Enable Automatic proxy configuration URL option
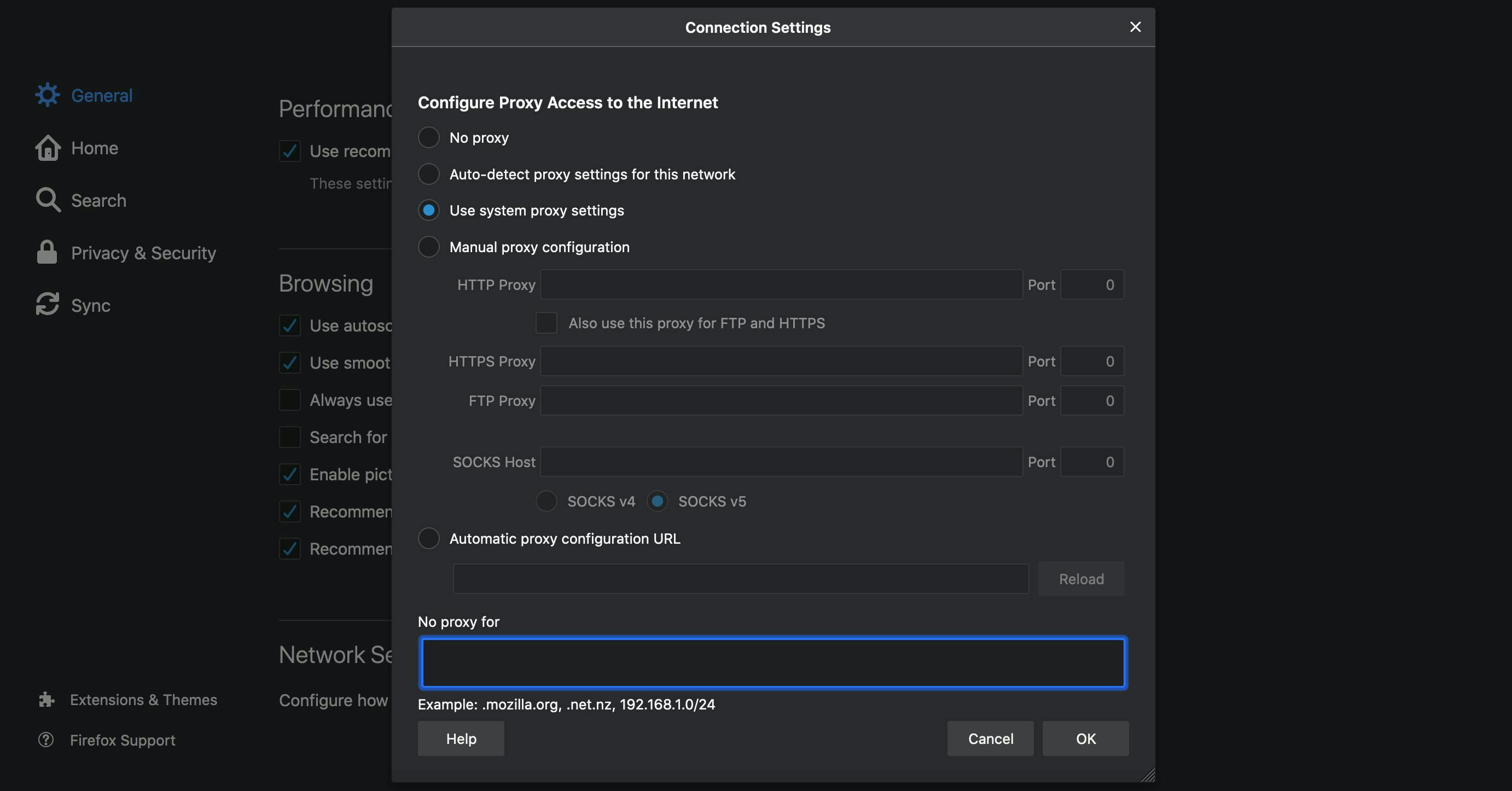The height and width of the screenshot is (791, 1512). coord(428,538)
